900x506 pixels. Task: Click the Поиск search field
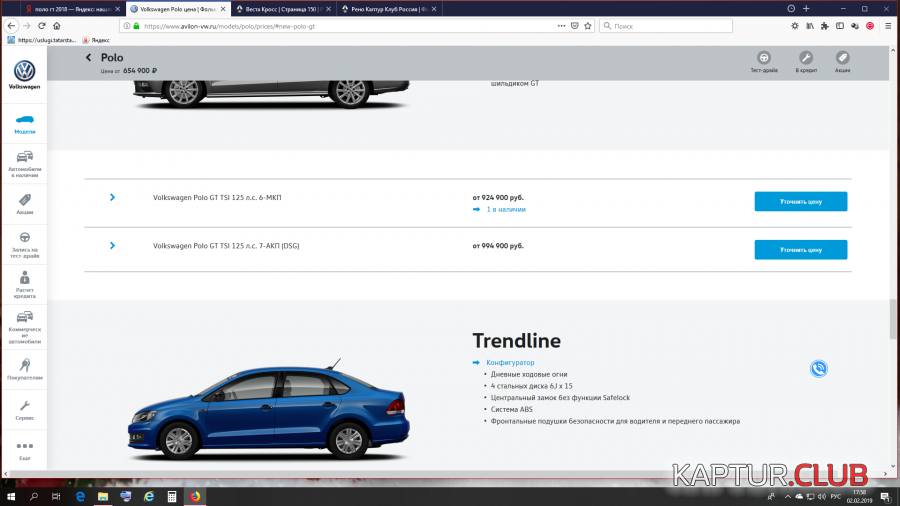point(666,26)
